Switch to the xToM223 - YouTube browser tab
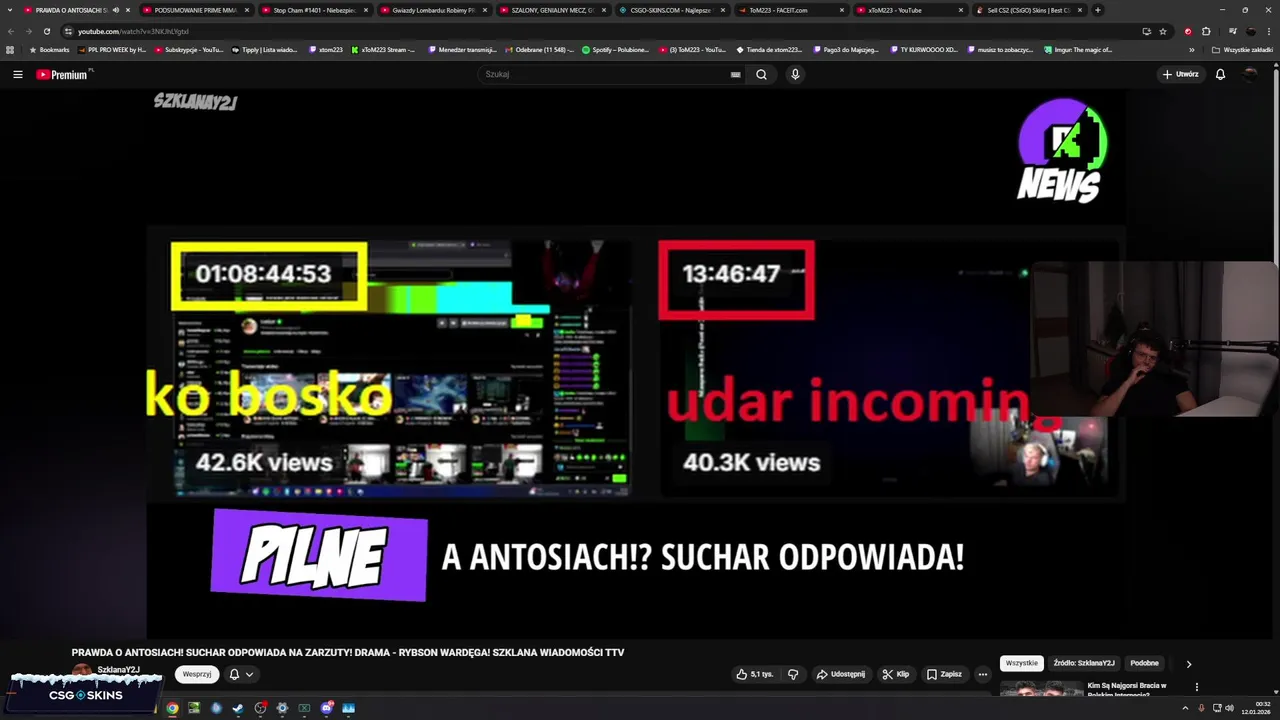 [x=909, y=10]
